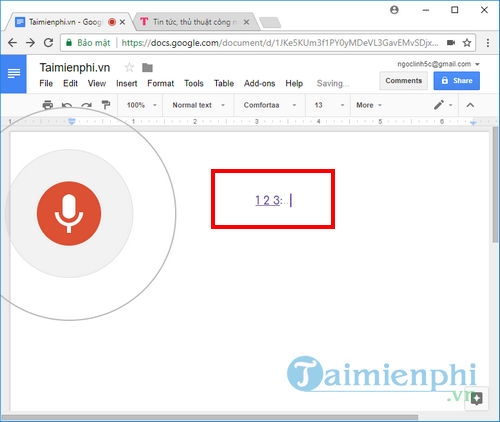Click the tab recording indicator dot

112,22
